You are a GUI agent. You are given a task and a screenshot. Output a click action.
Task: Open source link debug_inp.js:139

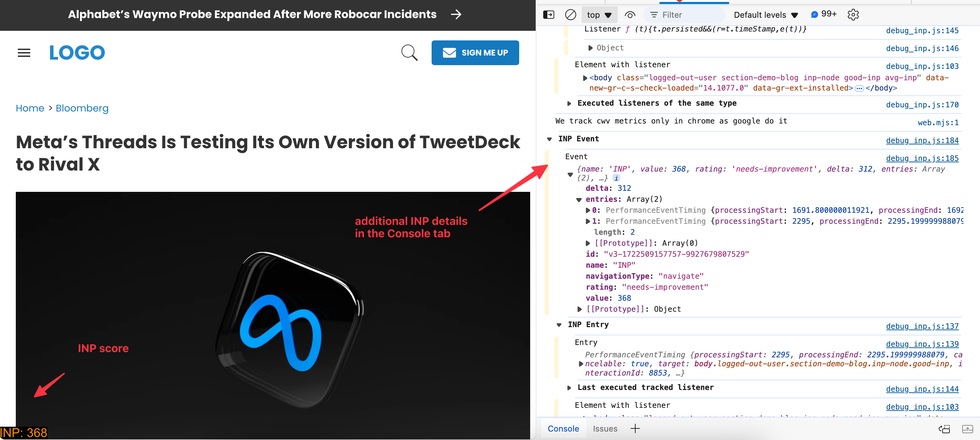point(922,344)
